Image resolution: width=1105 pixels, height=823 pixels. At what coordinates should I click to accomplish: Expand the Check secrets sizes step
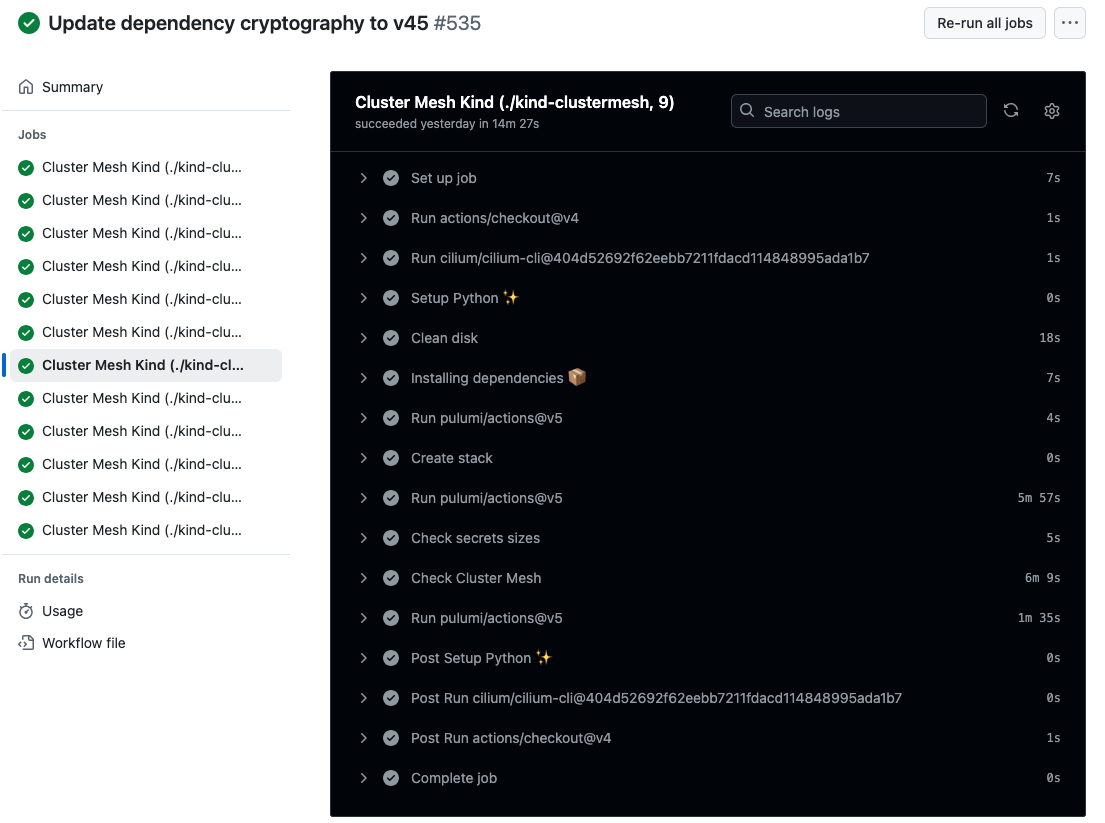click(364, 538)
